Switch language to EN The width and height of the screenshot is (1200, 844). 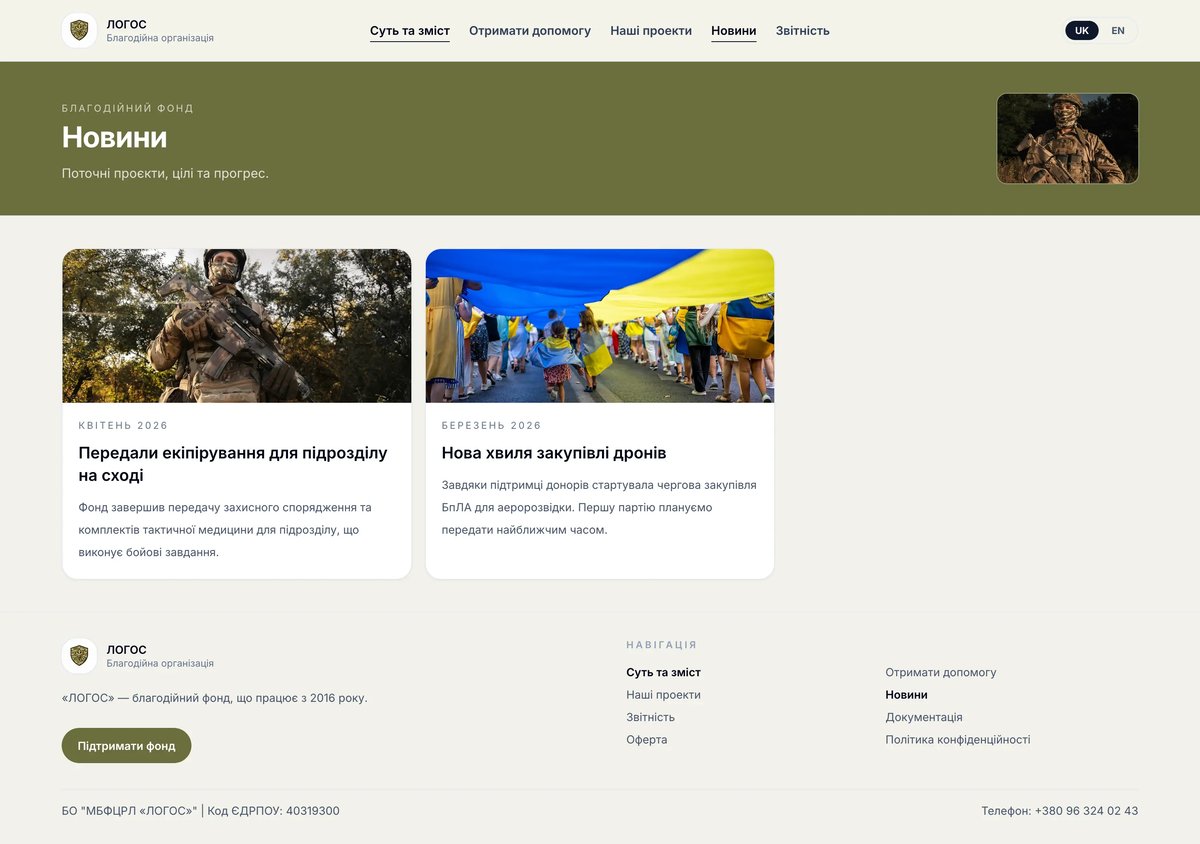pyautogui.click(x=1118, y=31)
